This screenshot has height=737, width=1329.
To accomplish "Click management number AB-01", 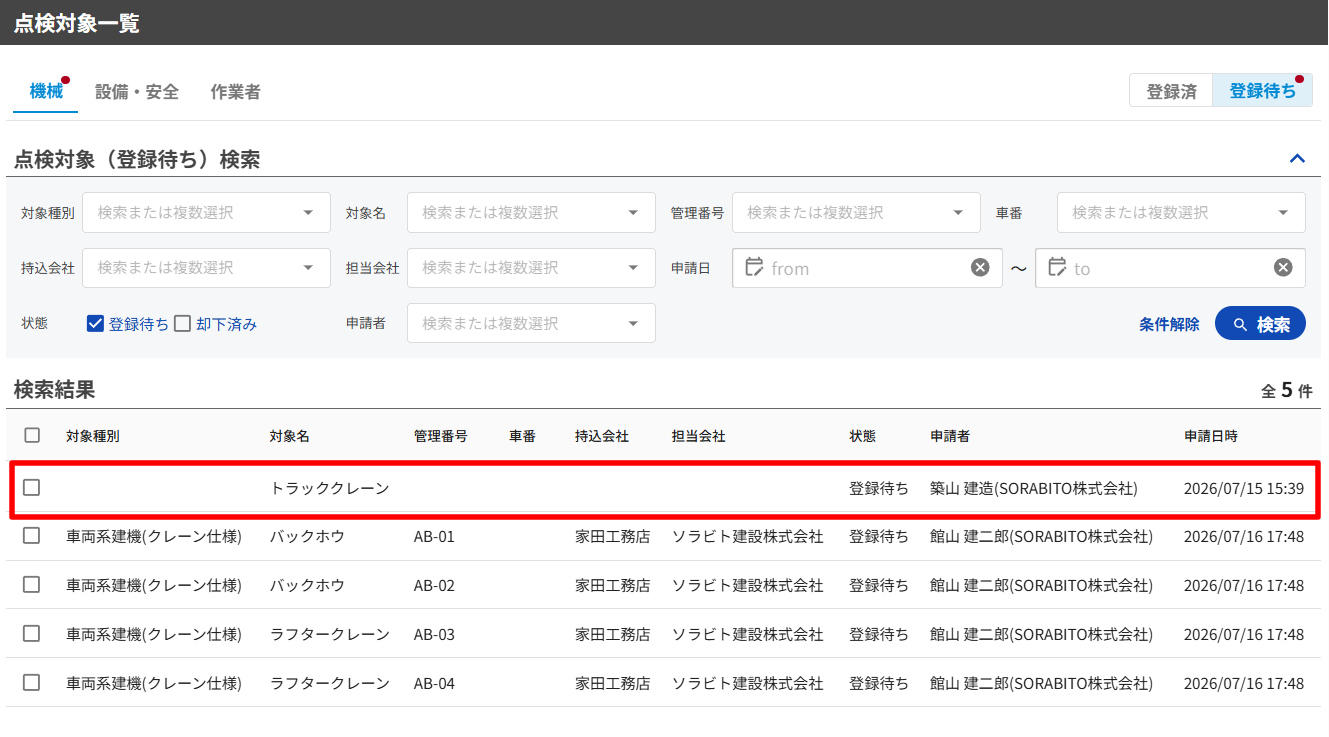I will [434, 537].
